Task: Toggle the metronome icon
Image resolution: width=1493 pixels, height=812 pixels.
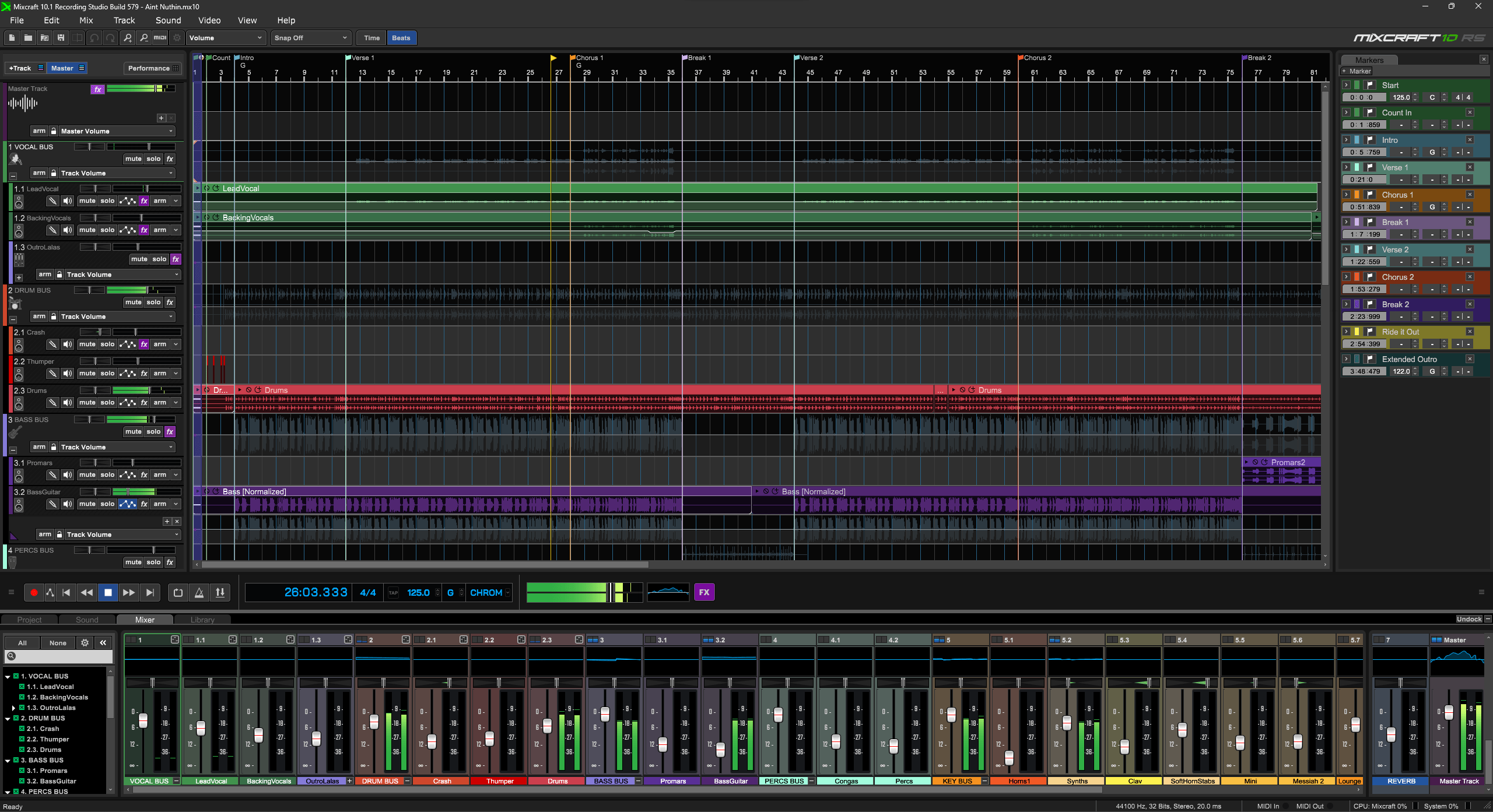Action: [199, 592]
